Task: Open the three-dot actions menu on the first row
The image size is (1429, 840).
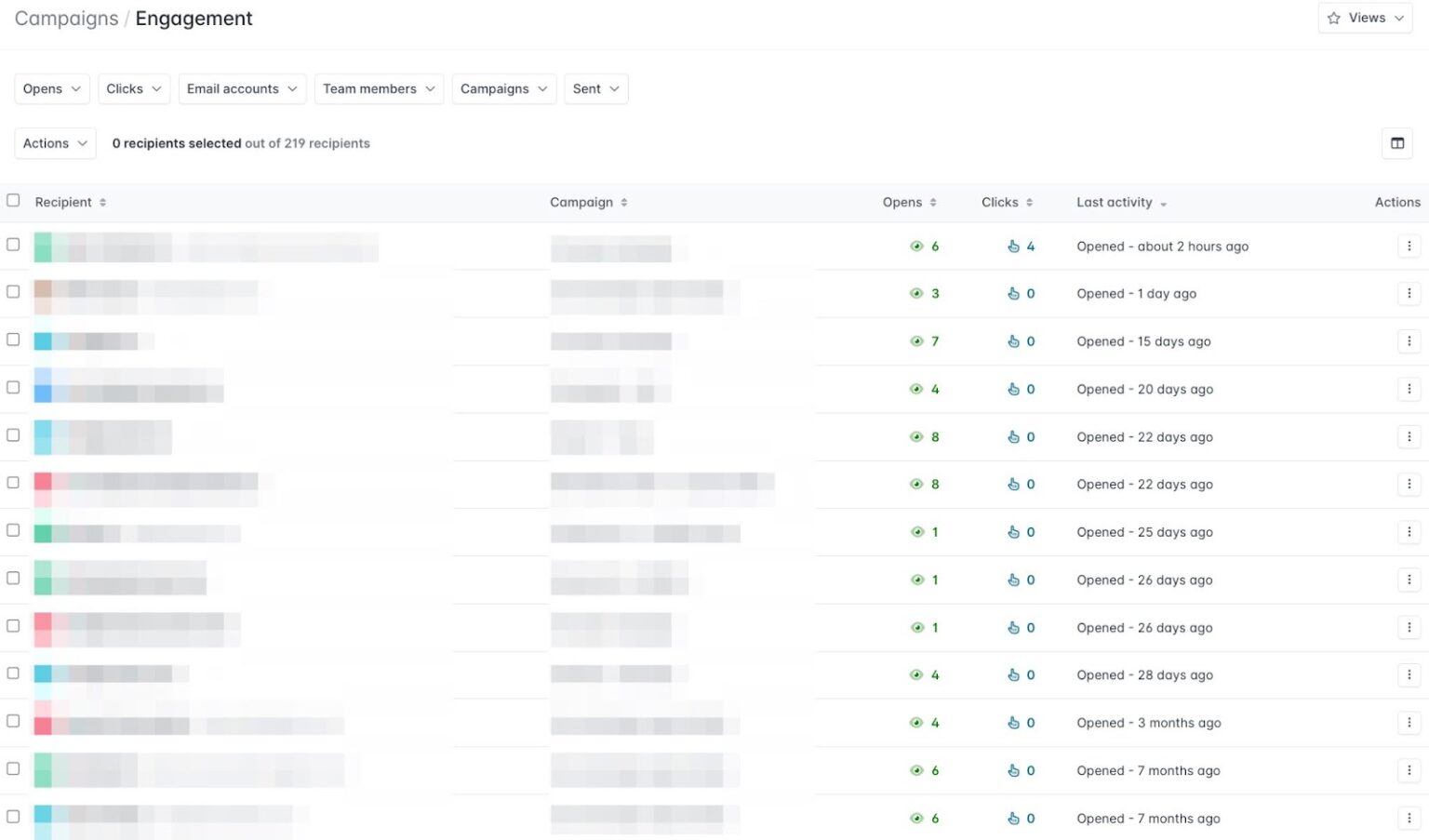Action: (1409, 246)
